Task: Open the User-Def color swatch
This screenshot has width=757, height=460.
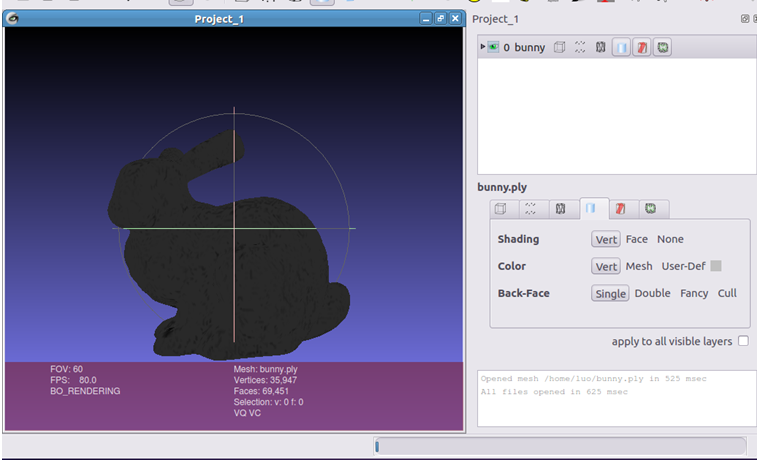Action: (x=716, y=266)
